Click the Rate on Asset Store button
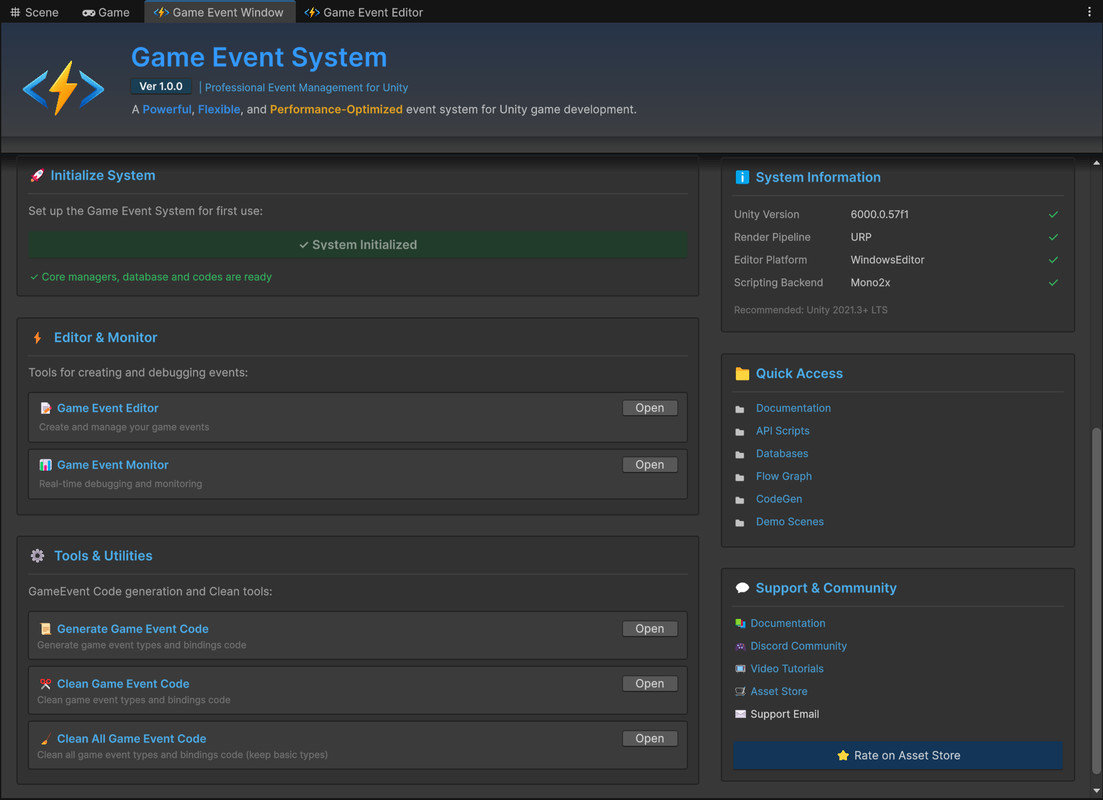Viewport: 1103px width, 800px height. (x=897, y=755)
